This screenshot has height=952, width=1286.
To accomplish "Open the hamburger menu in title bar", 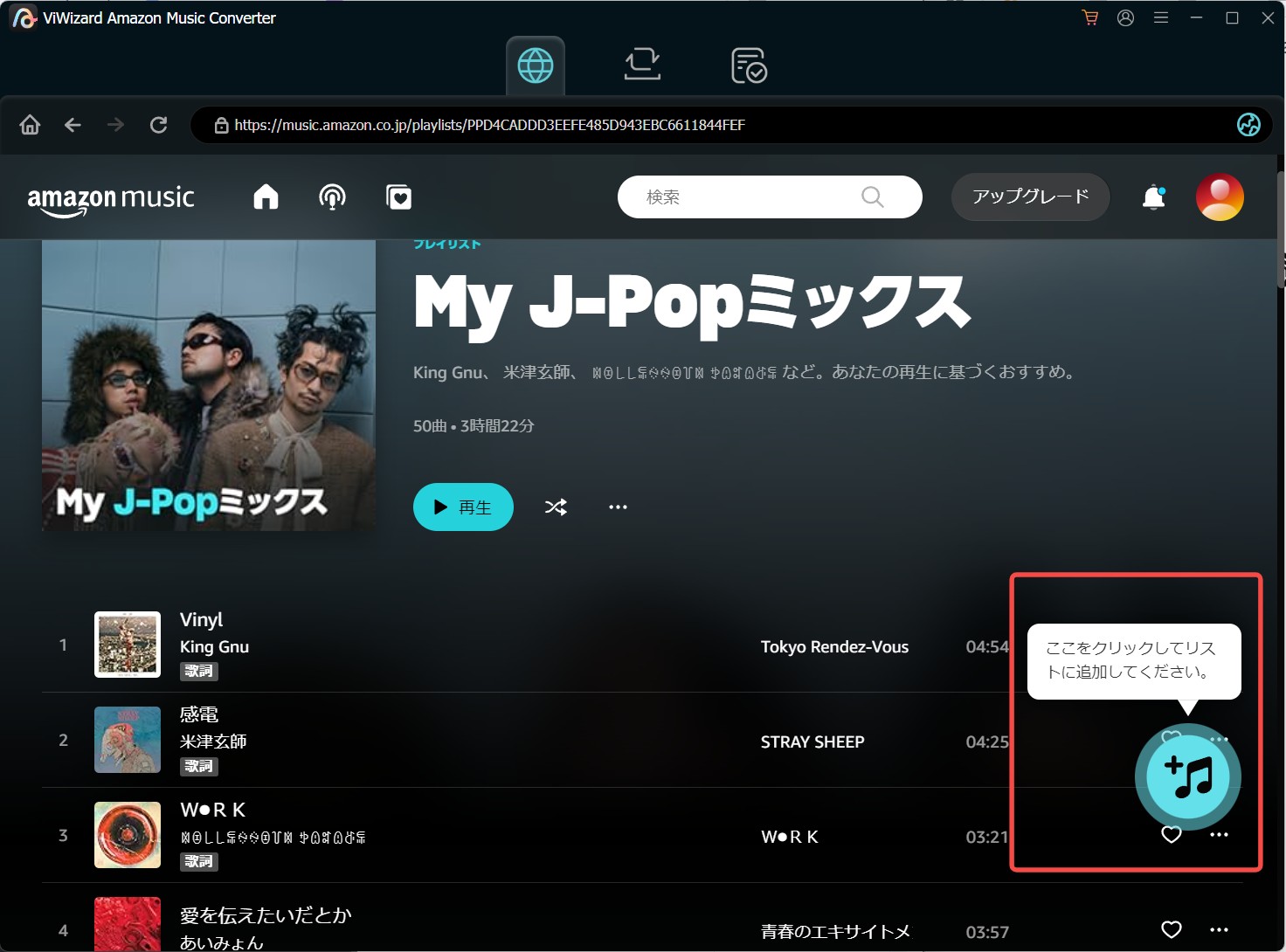I will (x=1161, y=17).
